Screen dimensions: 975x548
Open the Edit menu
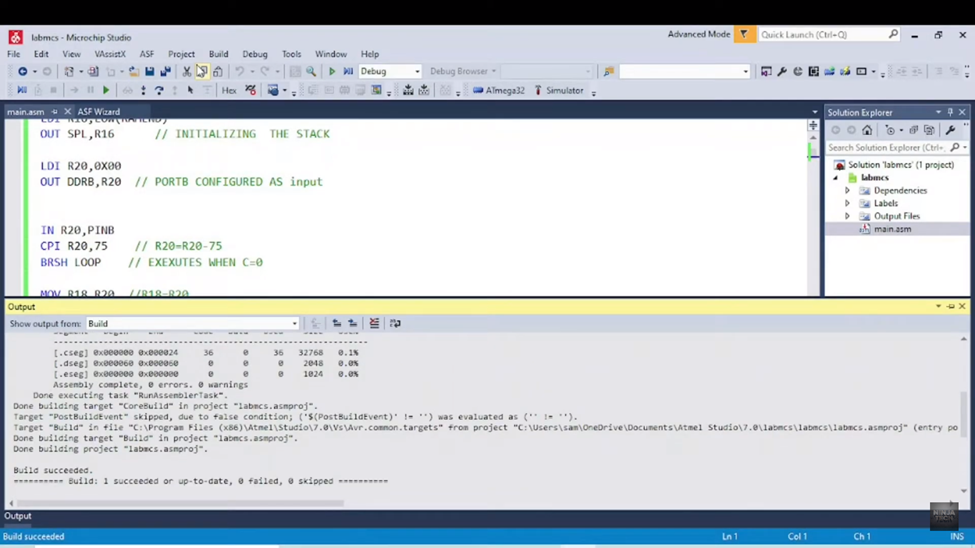pos(41,54)
